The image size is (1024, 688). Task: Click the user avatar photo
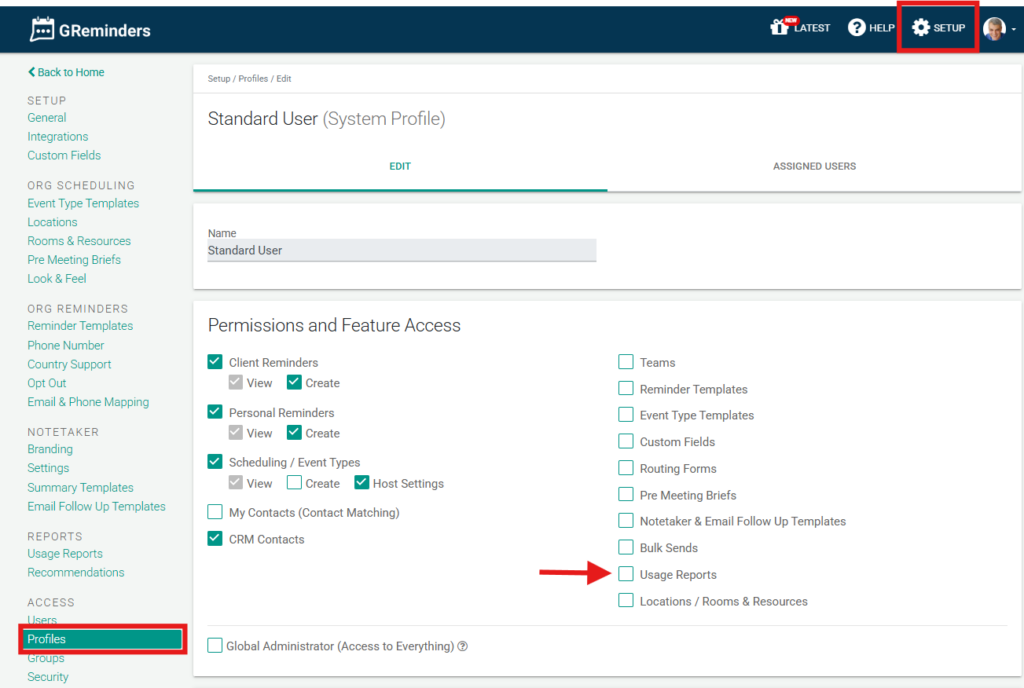(x=994, y=29)
